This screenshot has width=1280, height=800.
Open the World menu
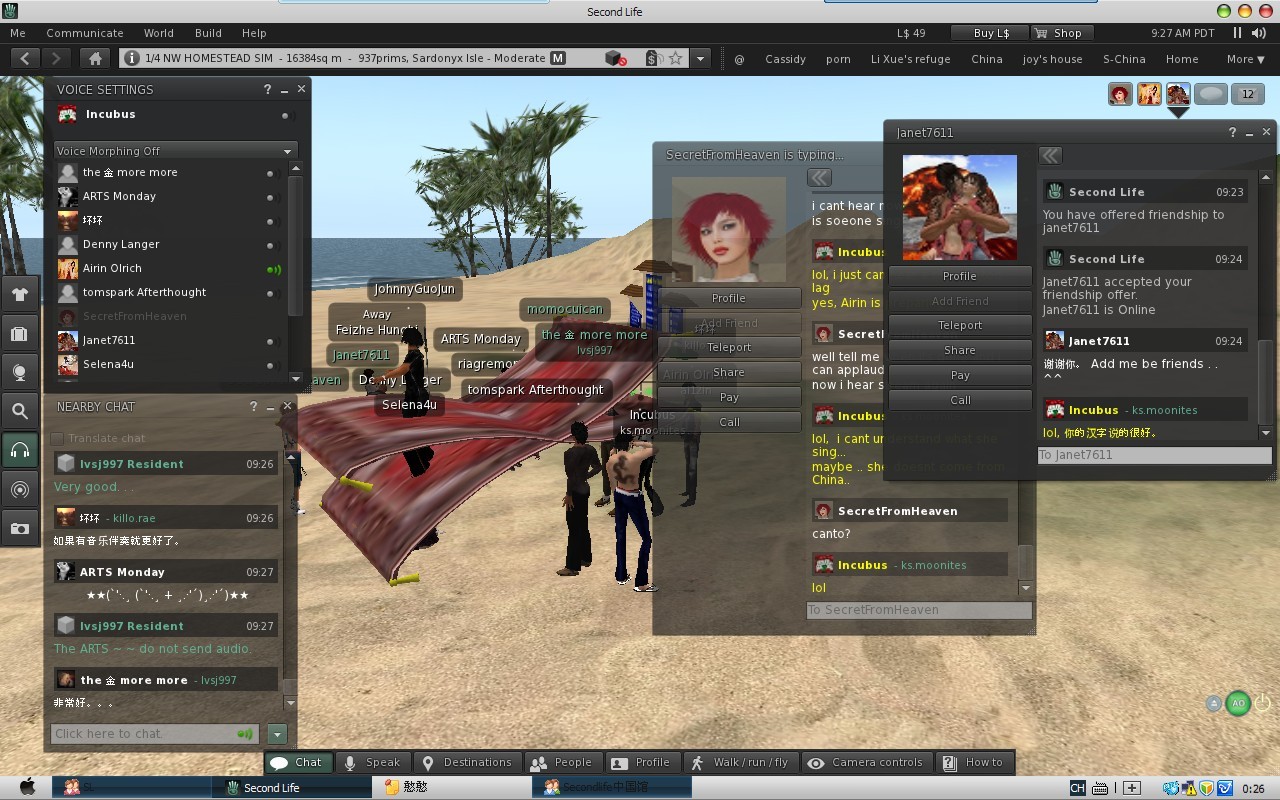point(159,33)
